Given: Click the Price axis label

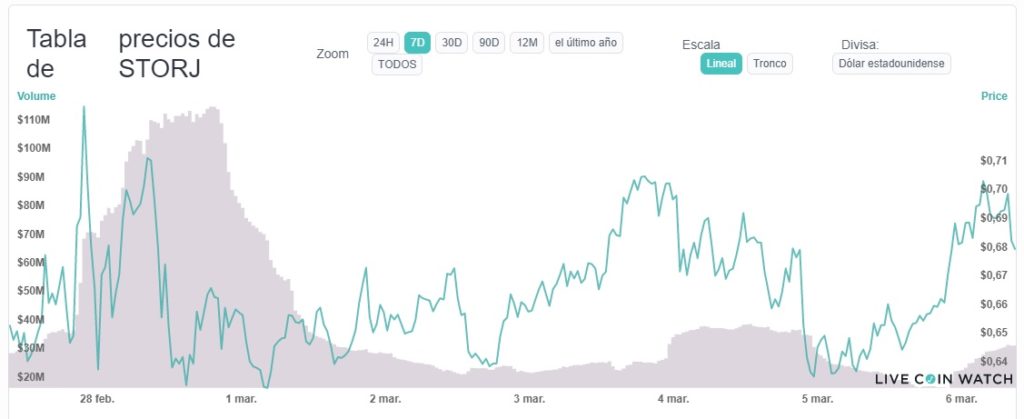Looking at the screenshot, I should pyautogui.click(x=994, y=96).
